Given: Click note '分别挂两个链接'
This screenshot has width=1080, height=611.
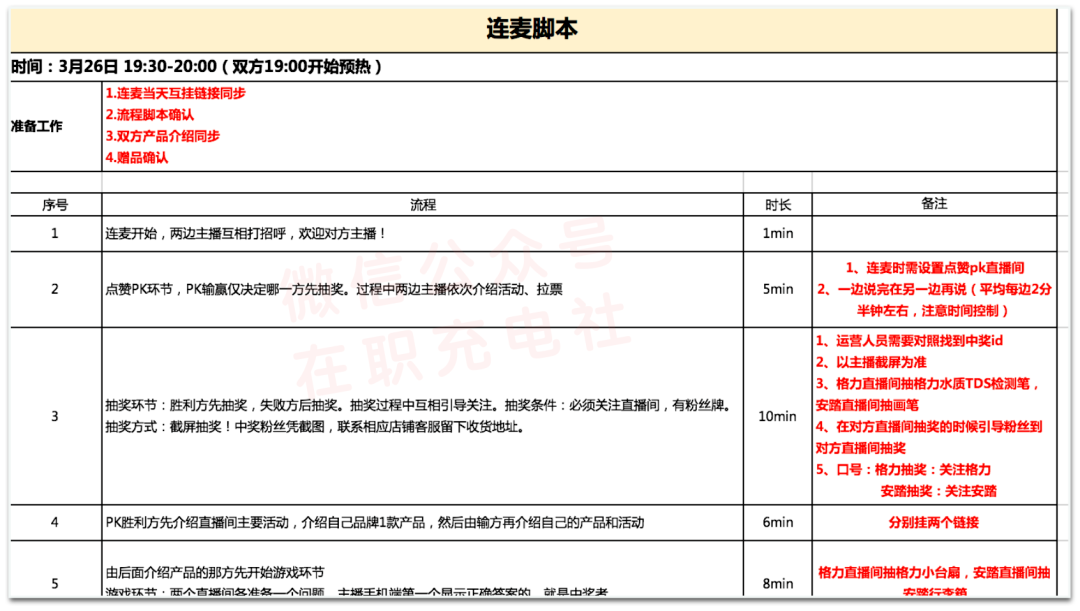Looking at the screenshot, I should coord(934,523).
